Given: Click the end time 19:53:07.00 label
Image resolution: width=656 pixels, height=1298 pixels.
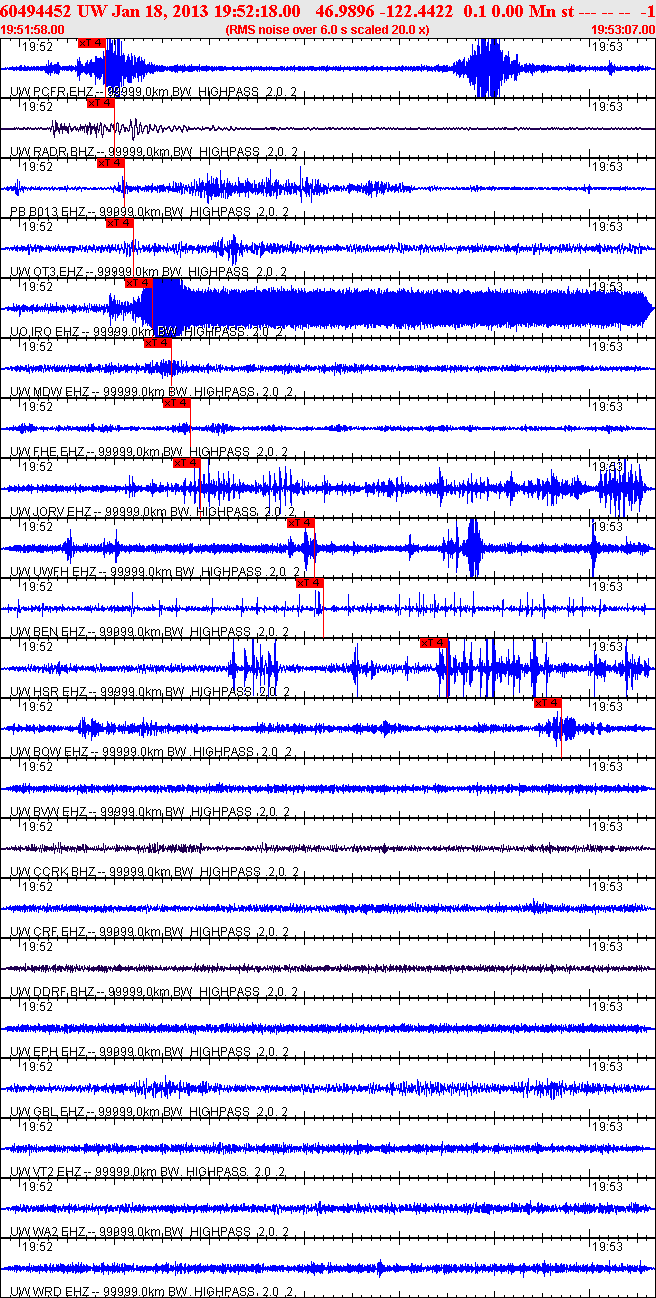Looking at the screenshot, I should pyautogui.click(x=622, y=29).
